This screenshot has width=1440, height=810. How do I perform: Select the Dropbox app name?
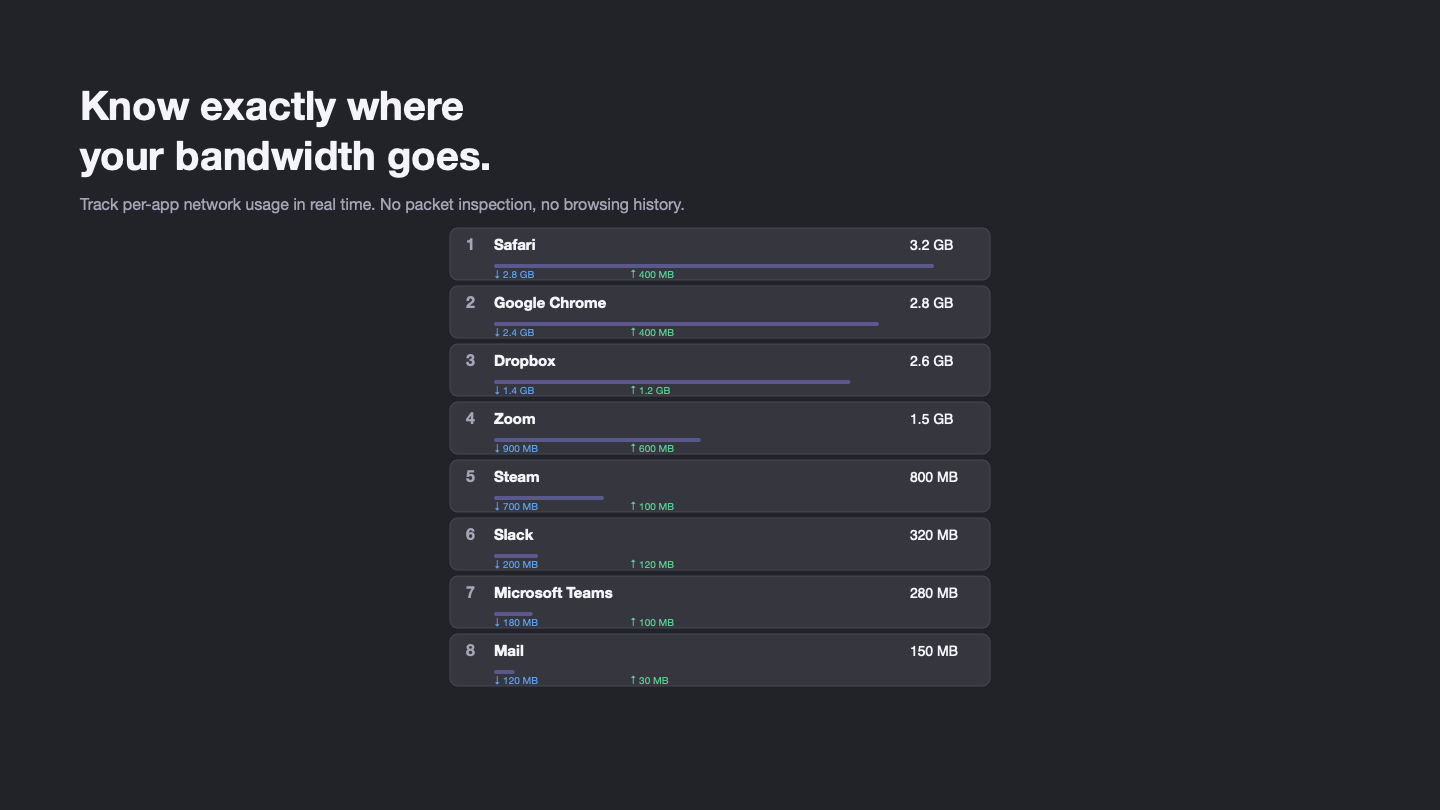click(x=525, y=361)
